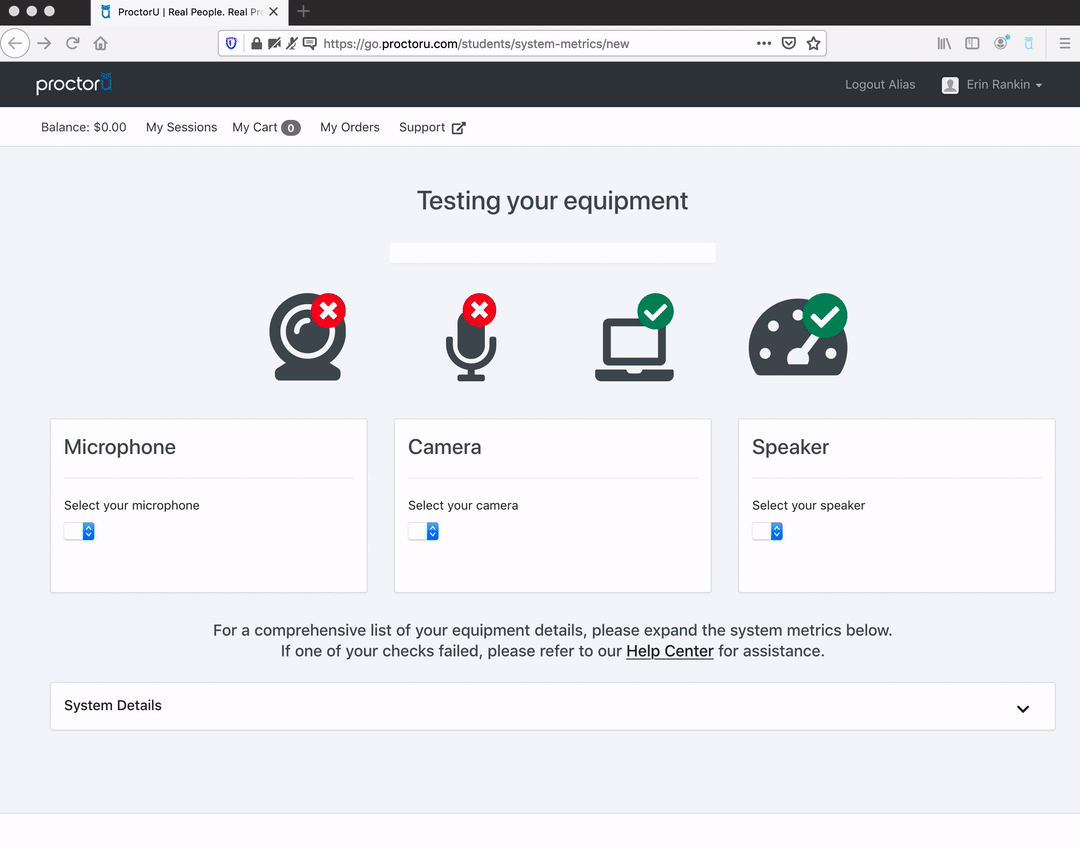Screen dimensions: 1080x849
Task: Switch to the ProctorU tab
Action: [x=189, y=12]
